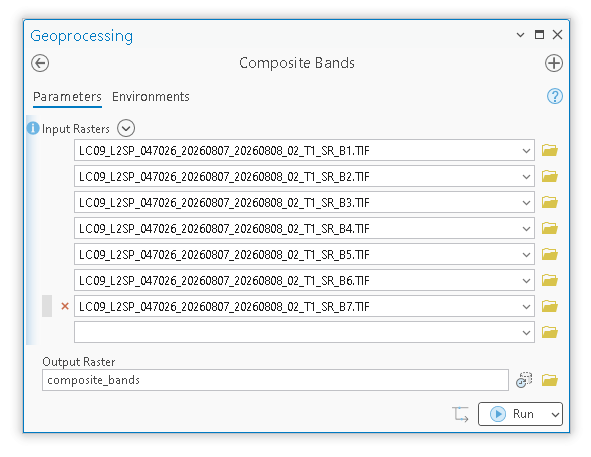Select the Parameters tab
This screenshot has height=457, width=591.
click(67, 97)
